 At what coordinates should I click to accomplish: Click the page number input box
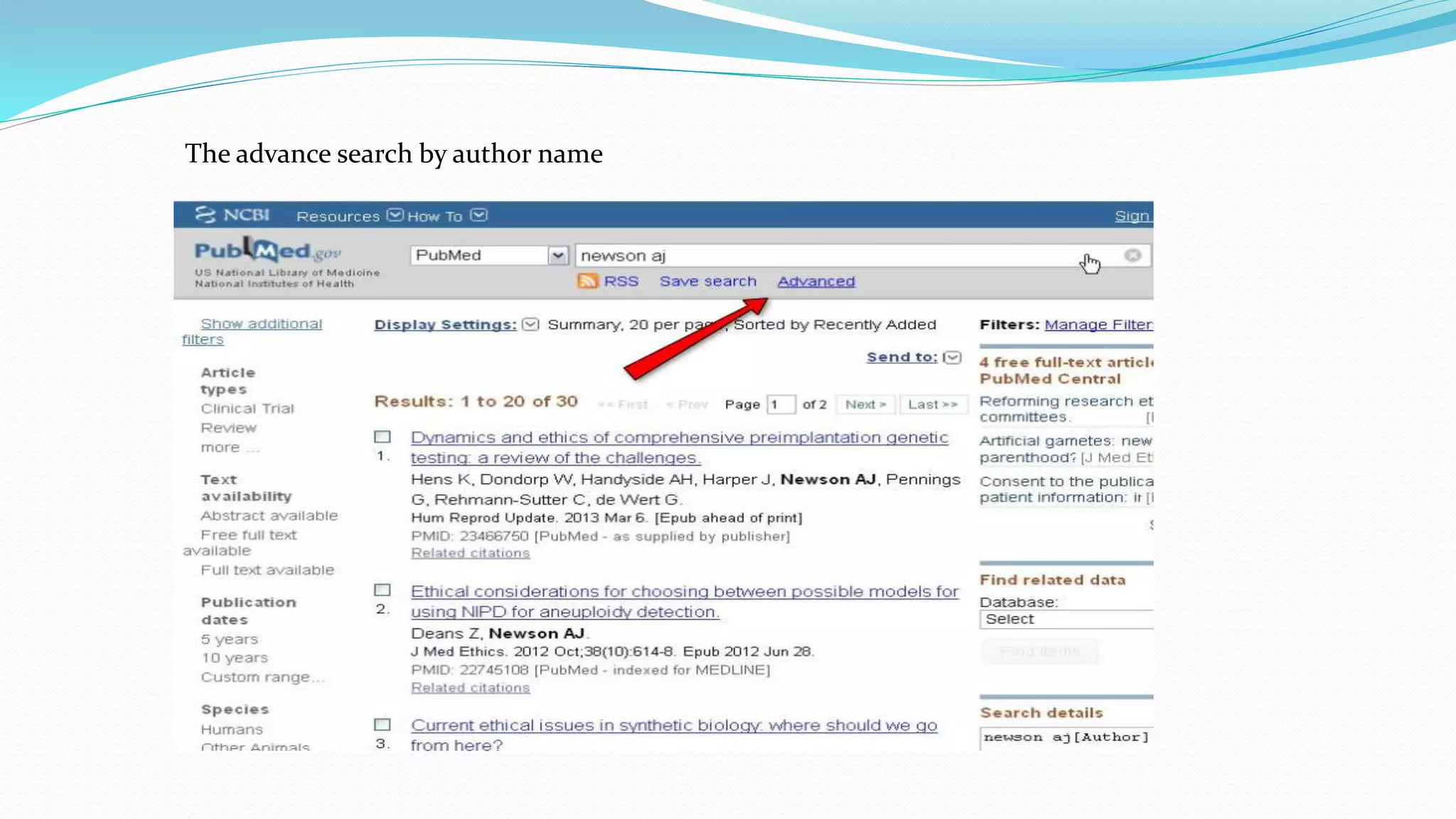coord(781,405)
